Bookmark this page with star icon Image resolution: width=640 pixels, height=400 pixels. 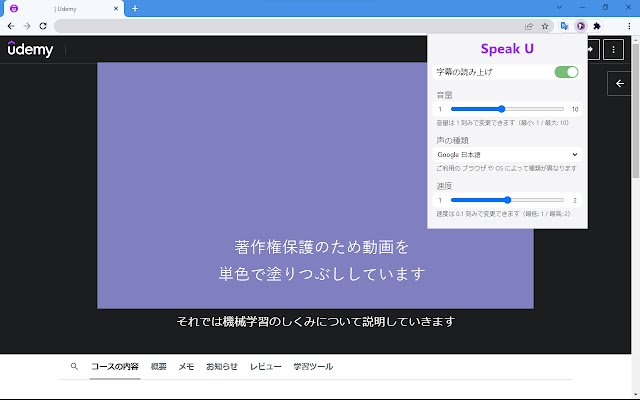tap(545, 26)
